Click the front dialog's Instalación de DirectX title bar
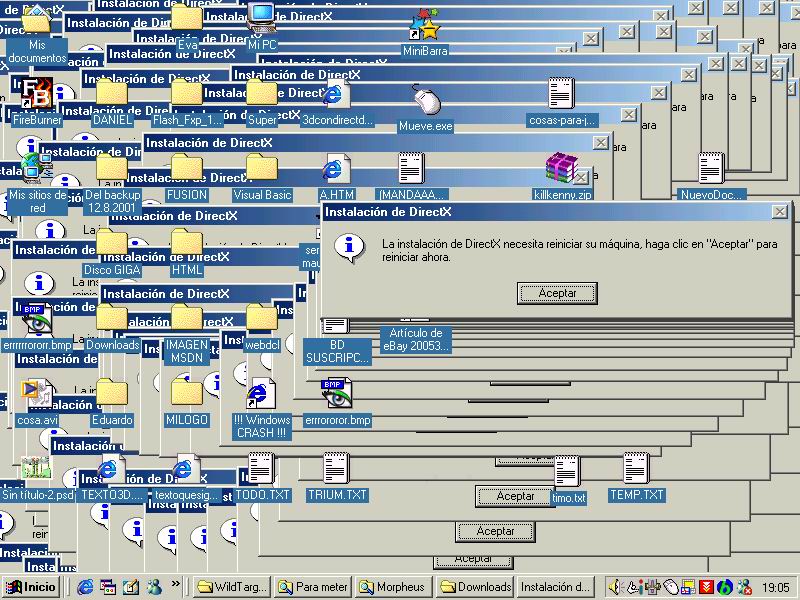Screen dimensions: 800x600 click(x=557, y=212)
